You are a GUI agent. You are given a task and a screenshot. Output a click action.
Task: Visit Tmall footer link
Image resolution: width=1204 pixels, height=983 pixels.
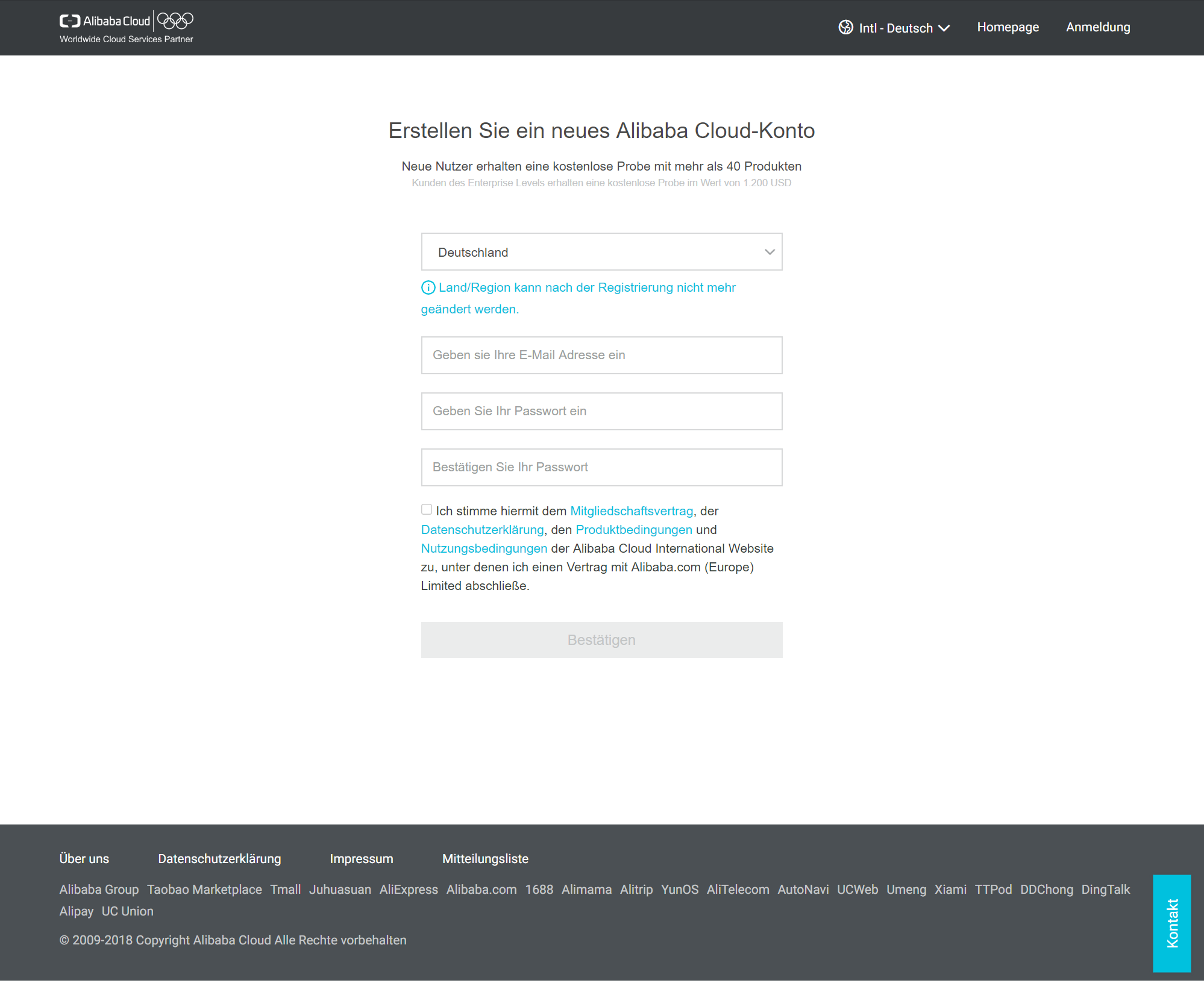coord(286,890)
